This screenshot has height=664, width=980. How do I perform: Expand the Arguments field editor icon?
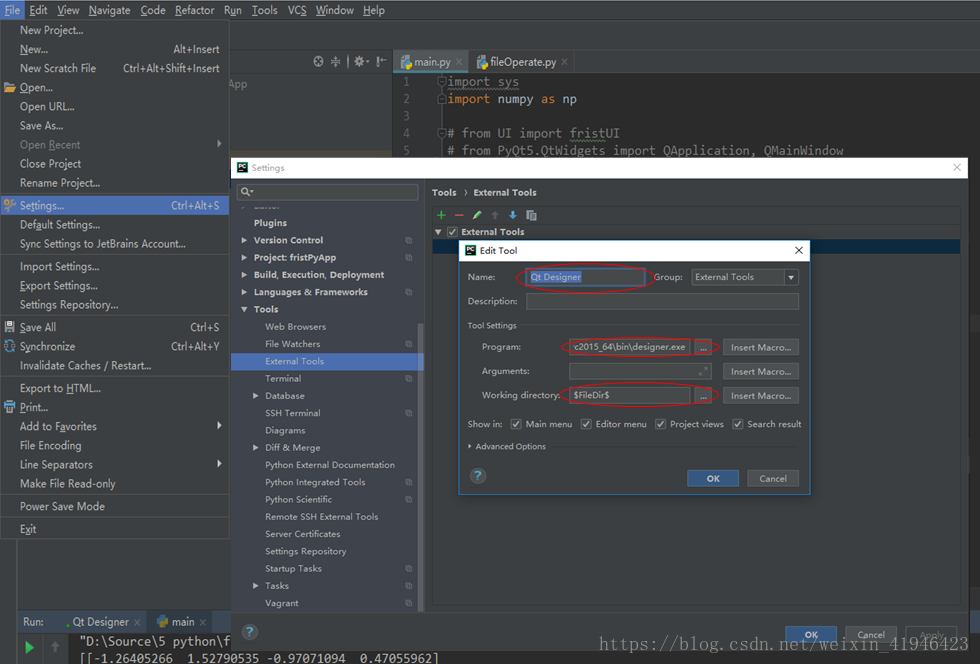(703, 371)
